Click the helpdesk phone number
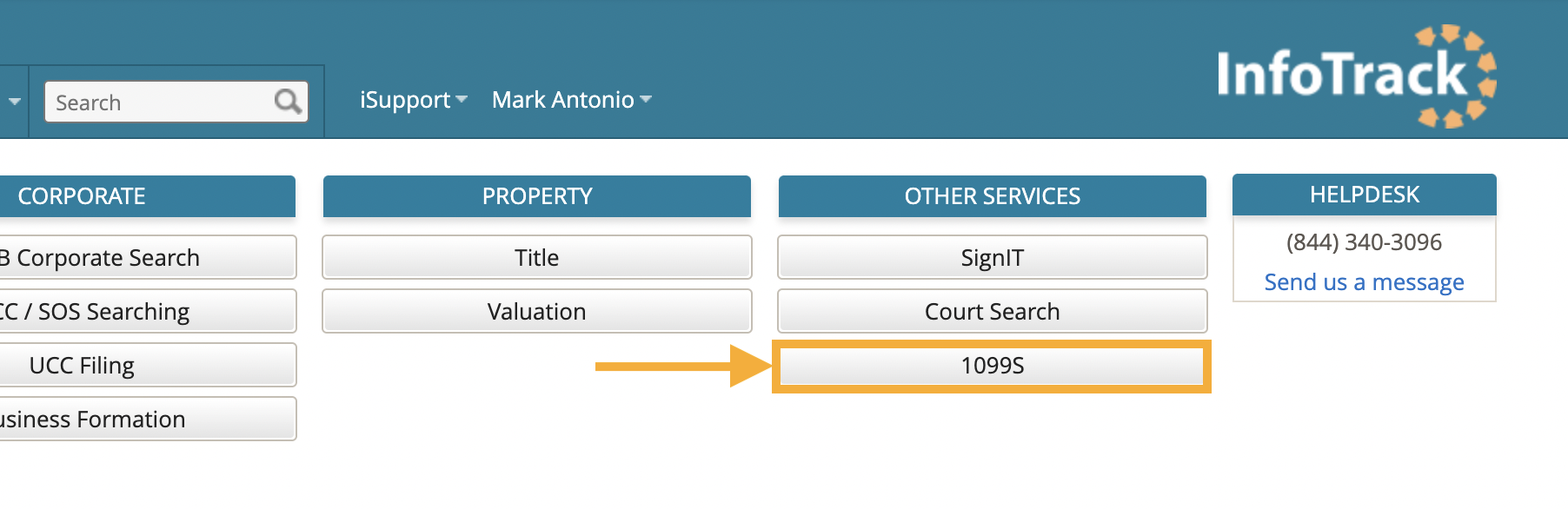 pos(1364,242)
